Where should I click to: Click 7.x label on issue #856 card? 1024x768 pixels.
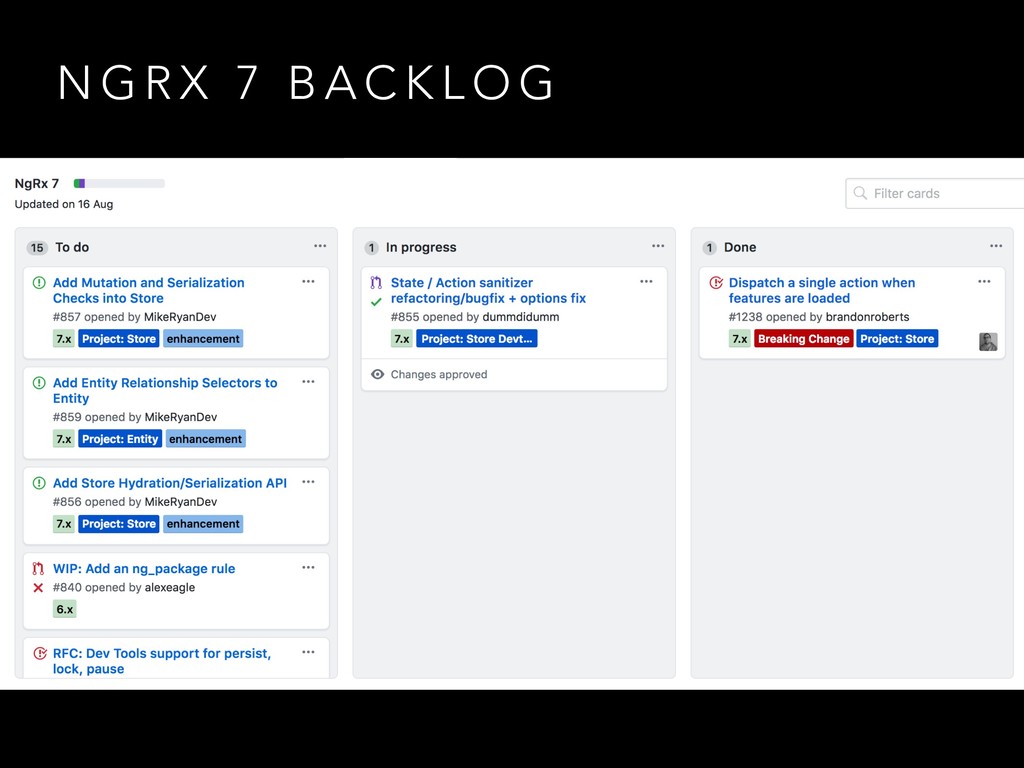pyautogui.click(x=64, y=524)
